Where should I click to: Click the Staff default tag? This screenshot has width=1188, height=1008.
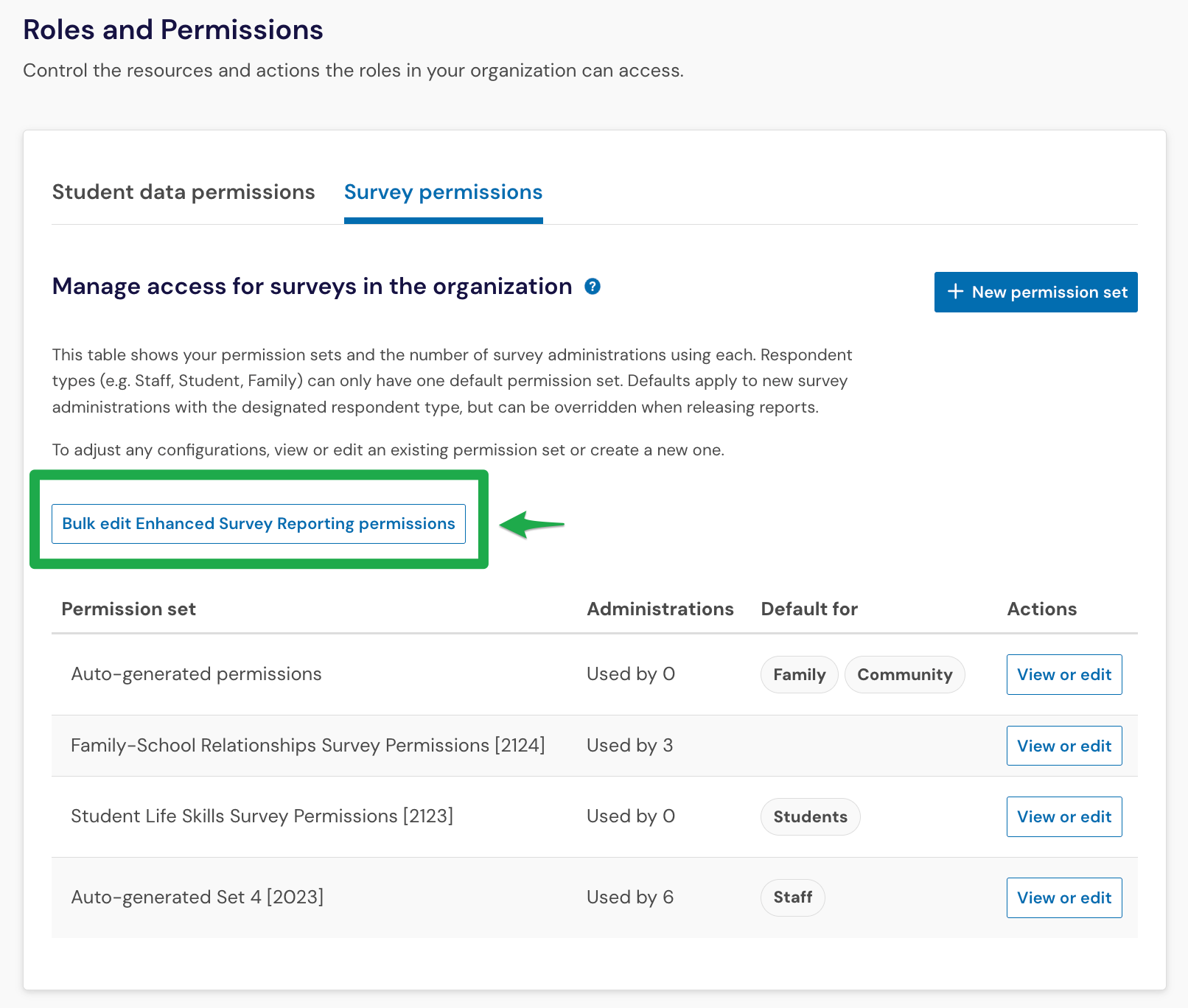pyautogui.click(x=793, y=897)
